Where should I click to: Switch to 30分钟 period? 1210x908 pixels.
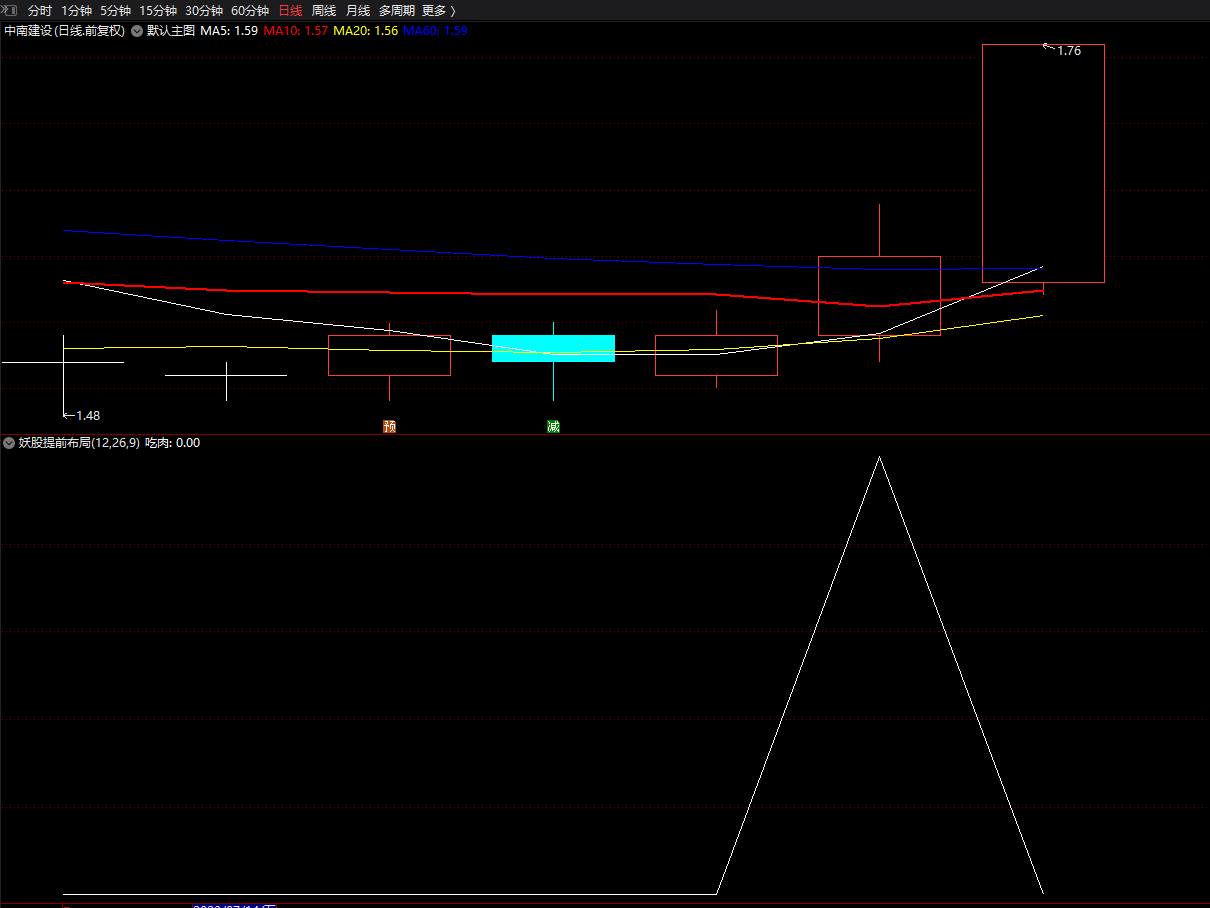[204, 10]
